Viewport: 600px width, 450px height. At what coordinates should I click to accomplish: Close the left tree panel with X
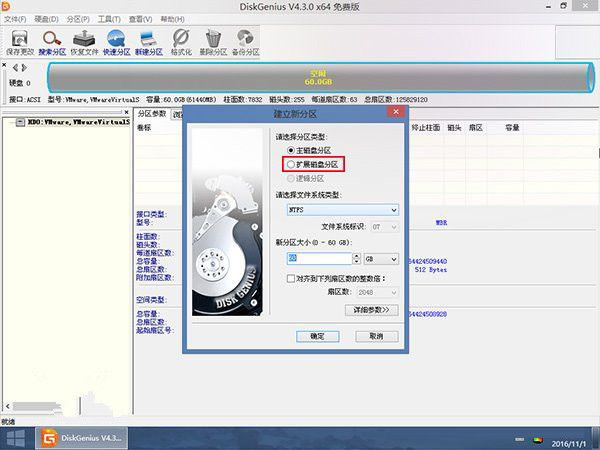point(127,112)
